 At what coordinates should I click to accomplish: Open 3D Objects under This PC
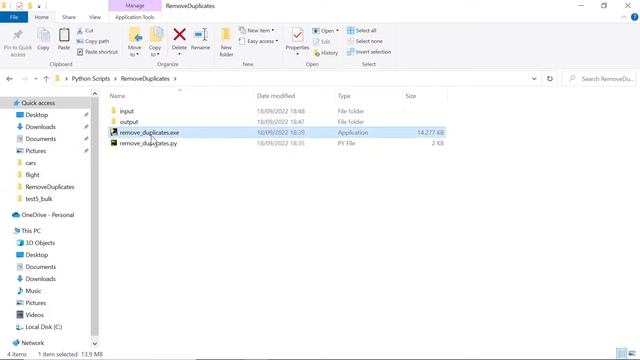coord(40,243)
